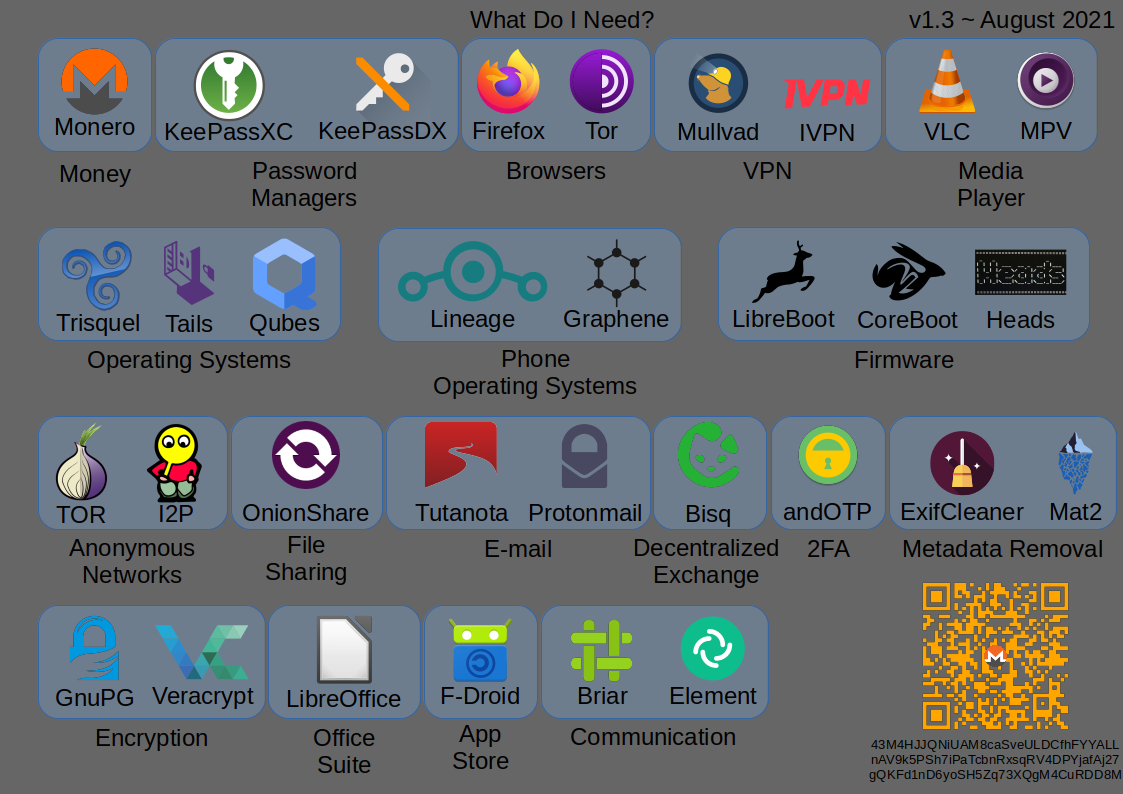
Task: Open the OnionShare circular arrows icon
Action: click(306, 455)
